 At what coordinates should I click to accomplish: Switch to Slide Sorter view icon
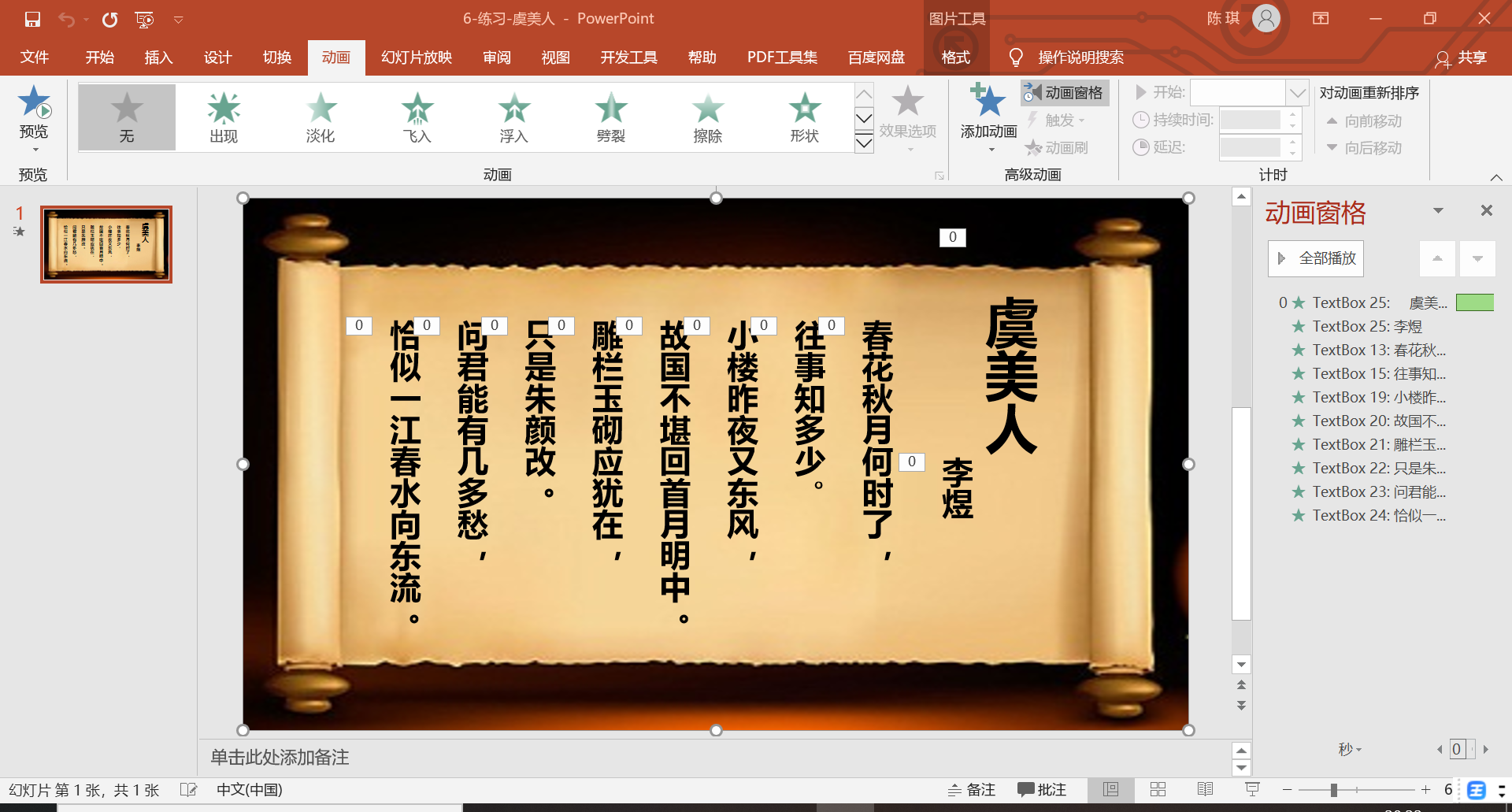point(1158,790)
